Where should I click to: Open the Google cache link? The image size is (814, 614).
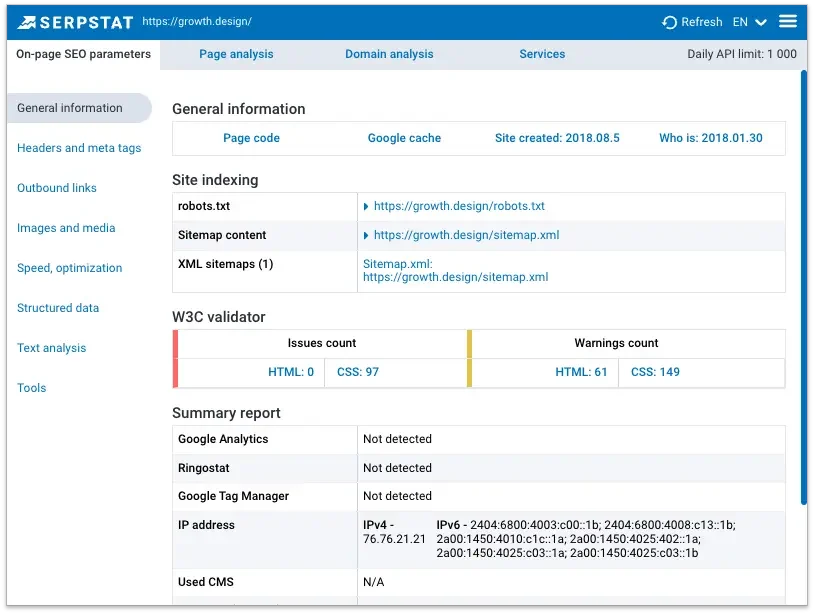[x=404, y=137]
